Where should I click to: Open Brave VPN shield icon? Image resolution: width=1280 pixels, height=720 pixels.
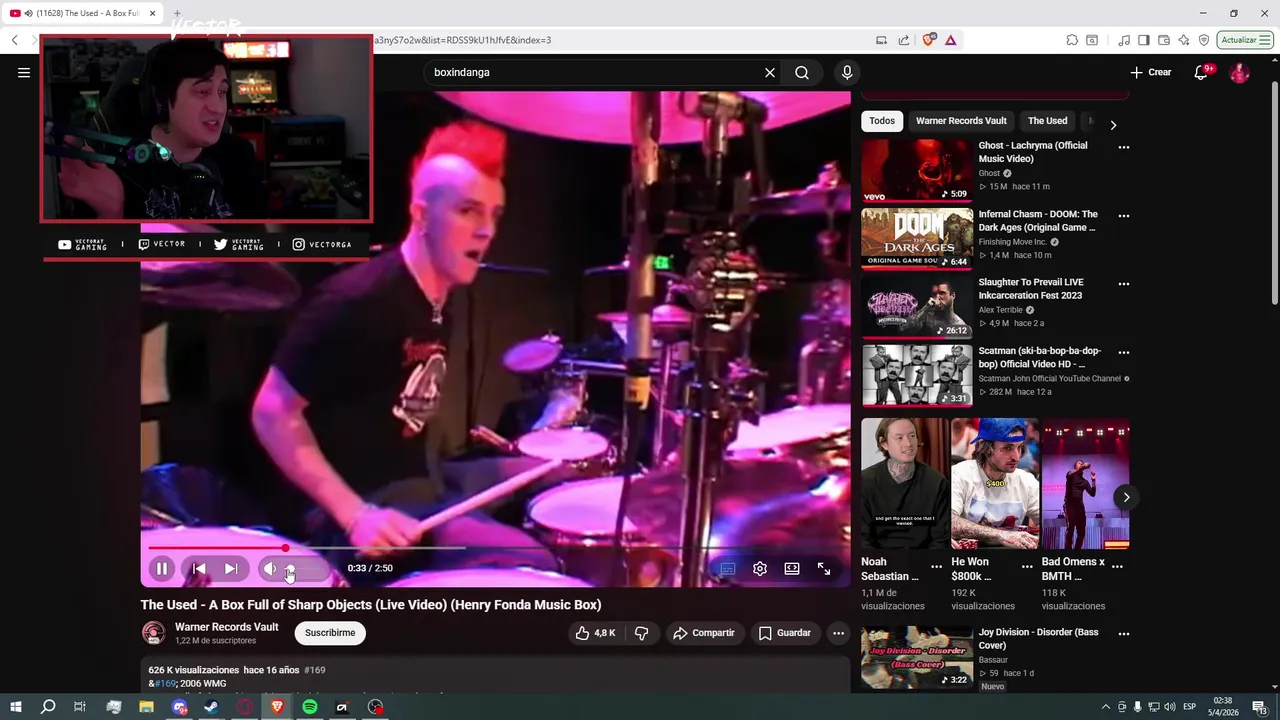1204,40
